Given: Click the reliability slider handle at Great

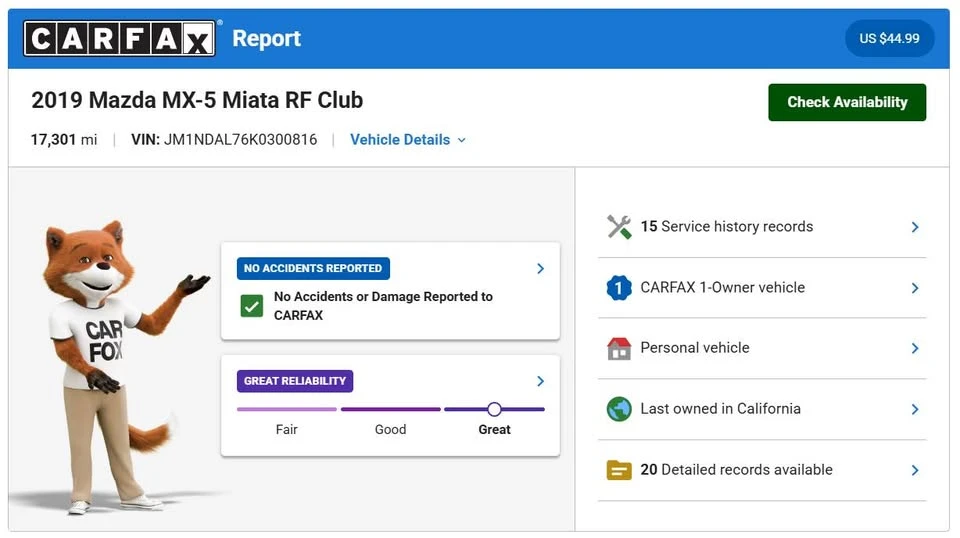Looking at the screenshot, I should [494, 409].
